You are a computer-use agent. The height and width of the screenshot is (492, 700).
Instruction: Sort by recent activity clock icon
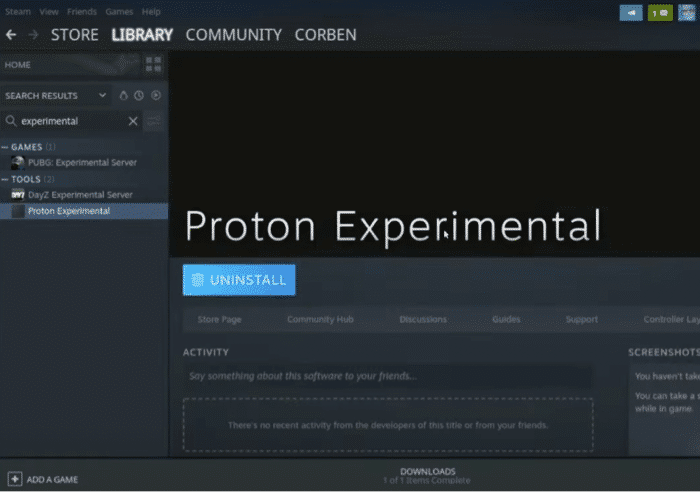pos(139,95)
